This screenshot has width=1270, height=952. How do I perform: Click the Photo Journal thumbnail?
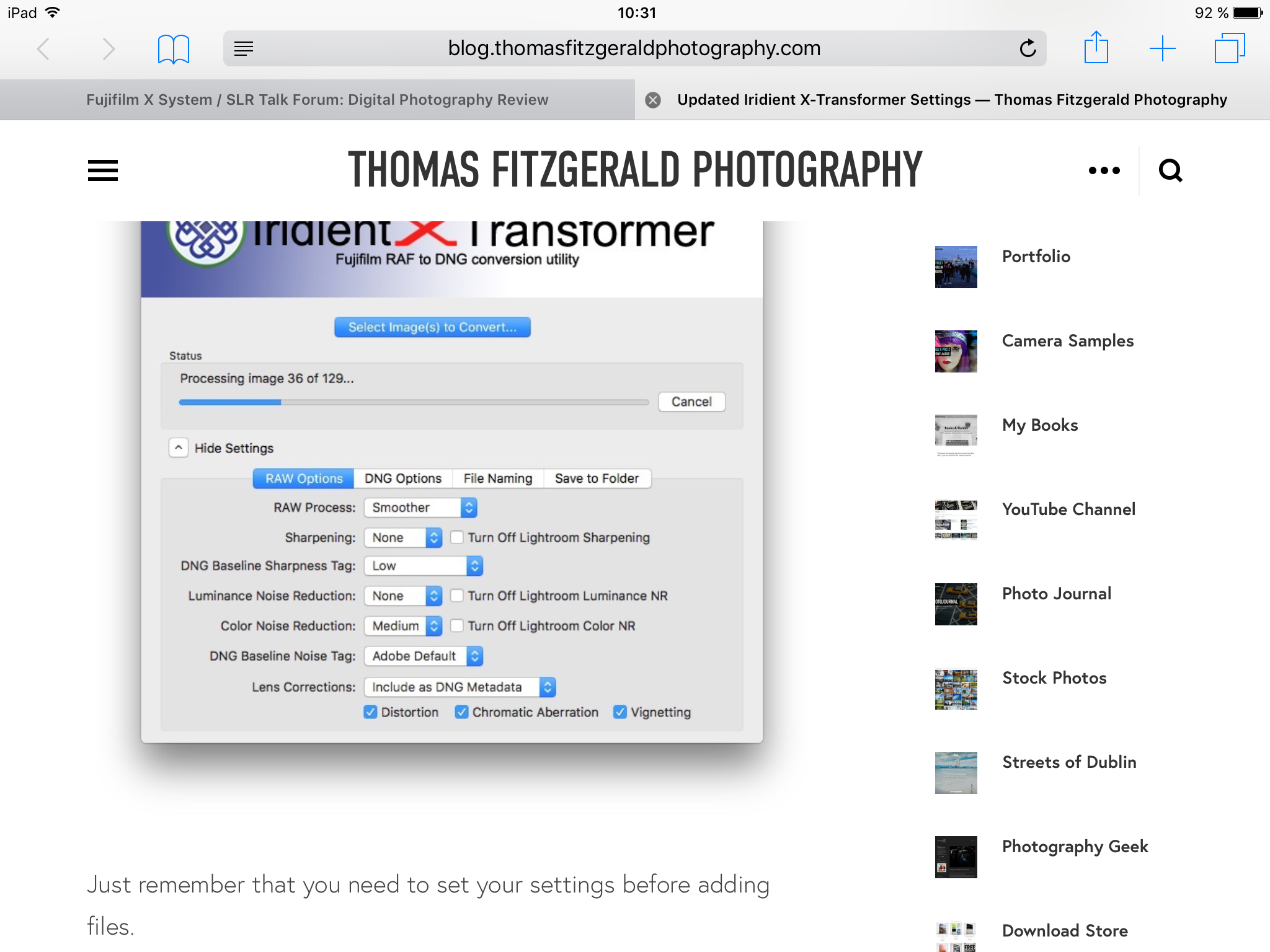(956, 604)
